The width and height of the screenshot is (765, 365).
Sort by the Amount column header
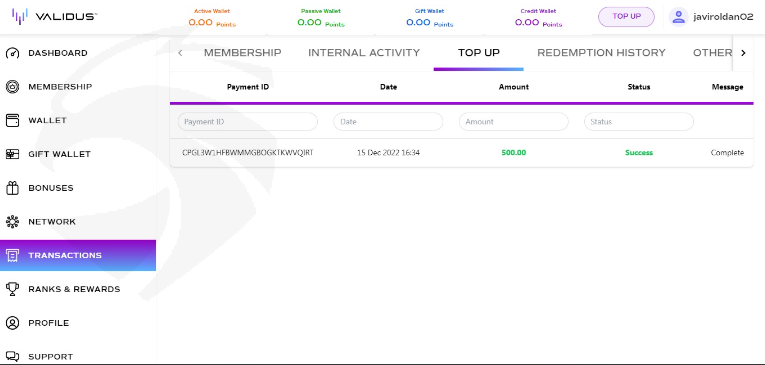click(x=514, y=87)
